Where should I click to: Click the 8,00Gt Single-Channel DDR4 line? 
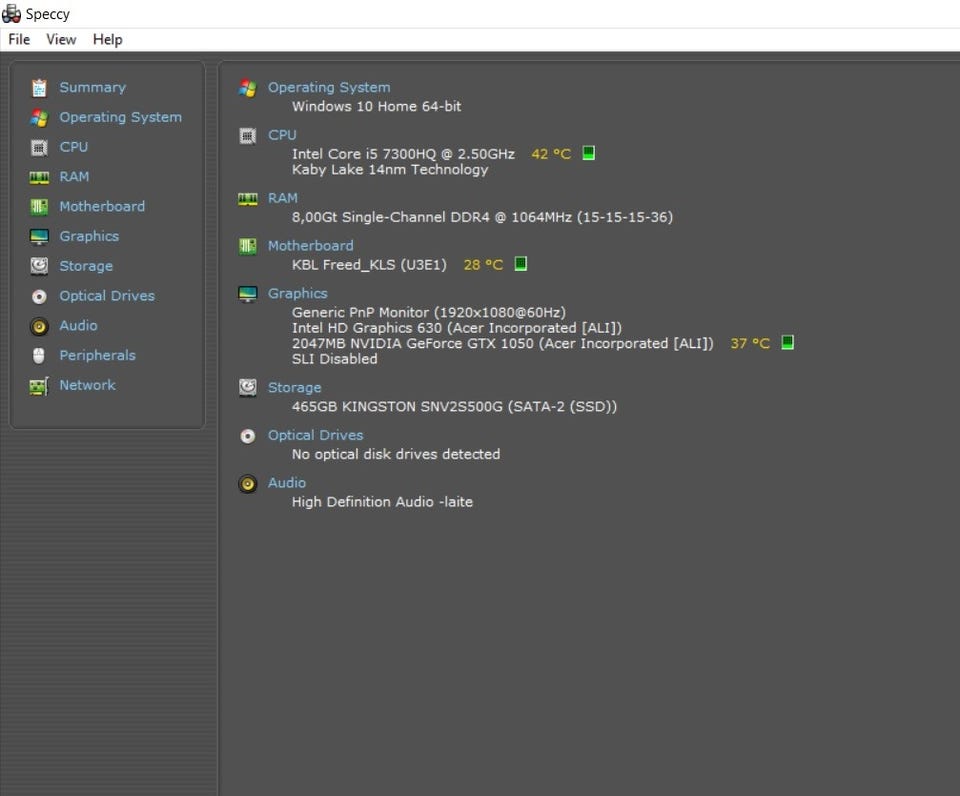[x=482, y=217]
